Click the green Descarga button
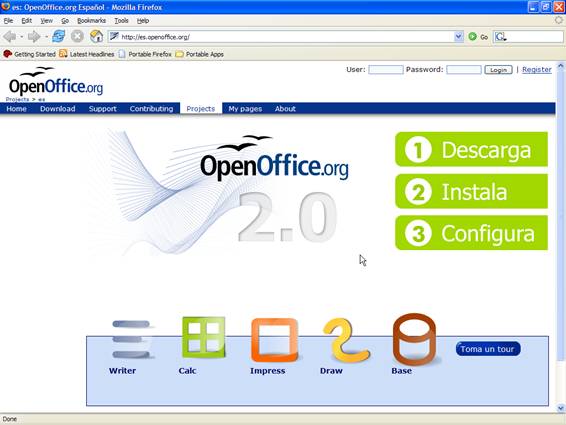Image resolution: width=566 pixels, height=425 pixels. [x=471, y=149]
